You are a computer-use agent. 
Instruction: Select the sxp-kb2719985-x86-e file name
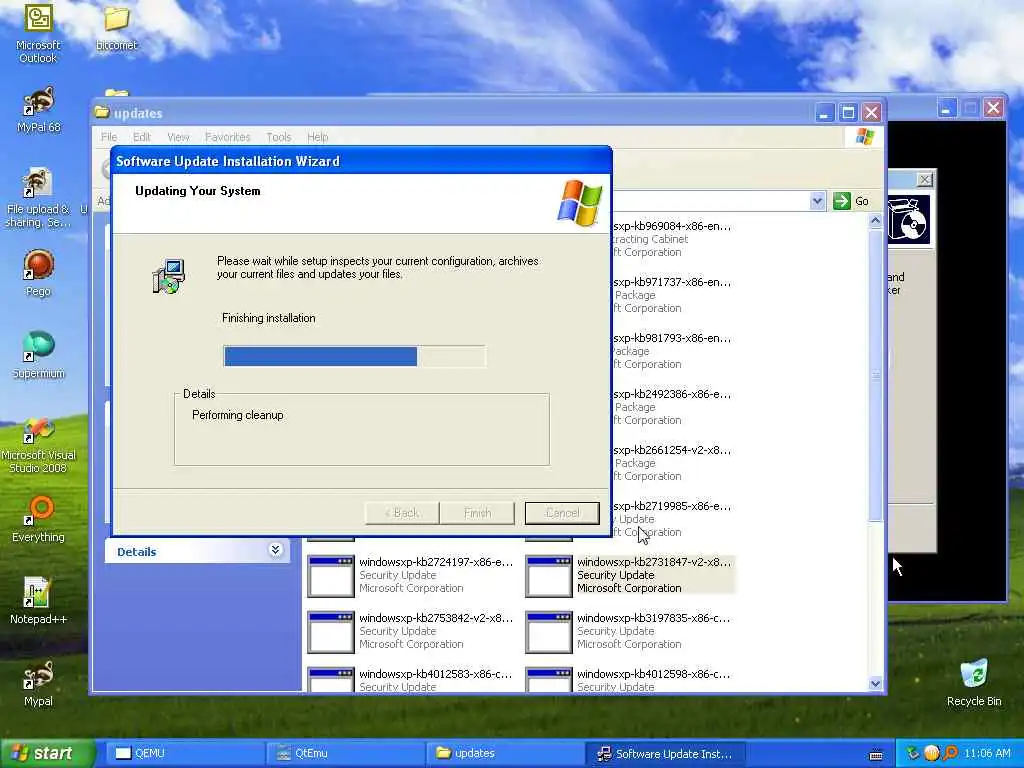pyautogui.click(x=672, y=506)
